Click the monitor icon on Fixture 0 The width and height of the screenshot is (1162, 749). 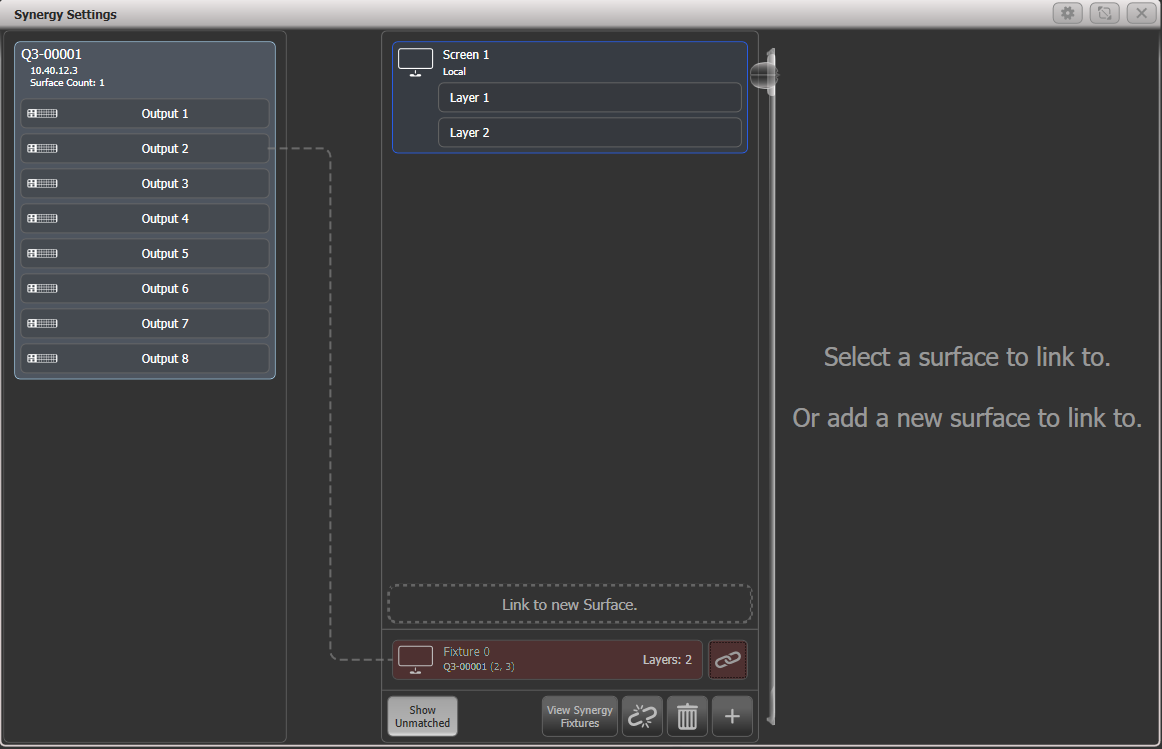pyautogui.click(x=415, y=659)
